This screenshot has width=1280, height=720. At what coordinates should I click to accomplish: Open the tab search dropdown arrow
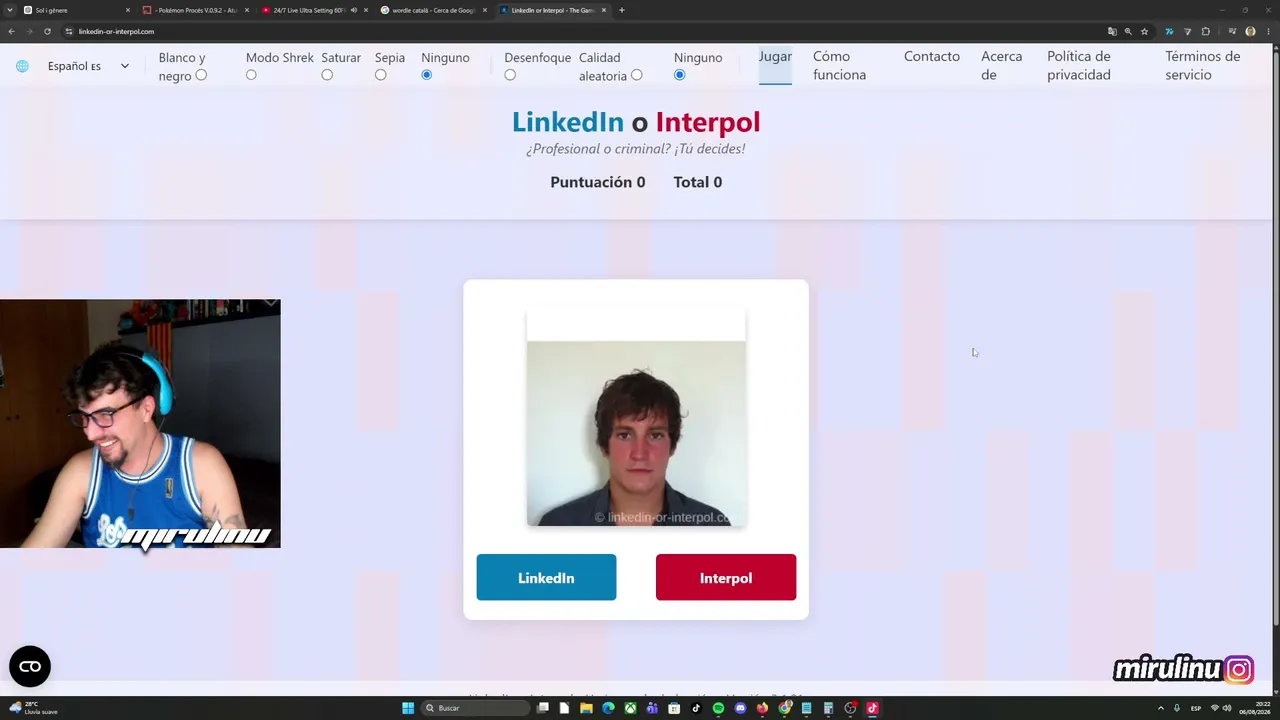coord(11,10)
